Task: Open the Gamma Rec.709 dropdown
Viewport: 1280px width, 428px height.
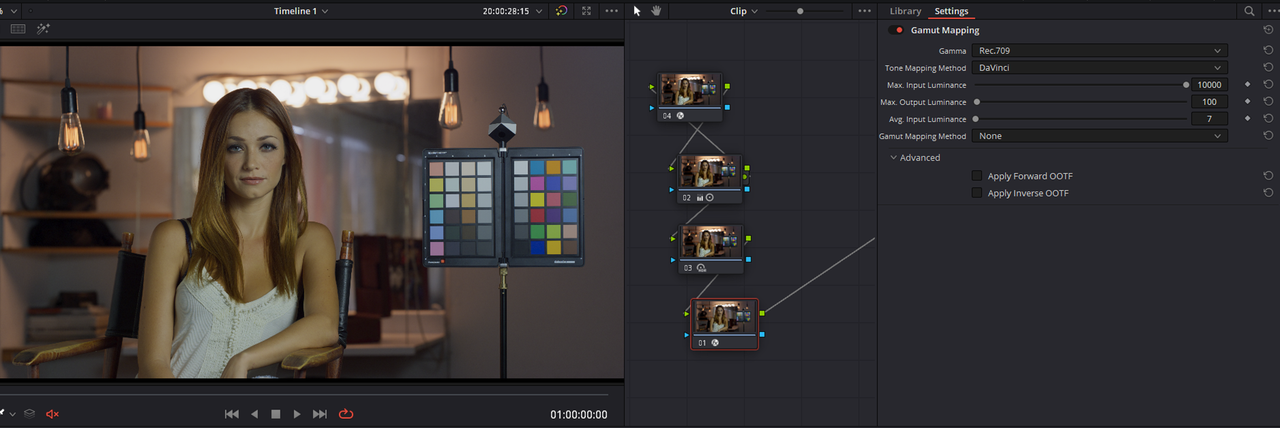Action: click(x=1100, y=50)
